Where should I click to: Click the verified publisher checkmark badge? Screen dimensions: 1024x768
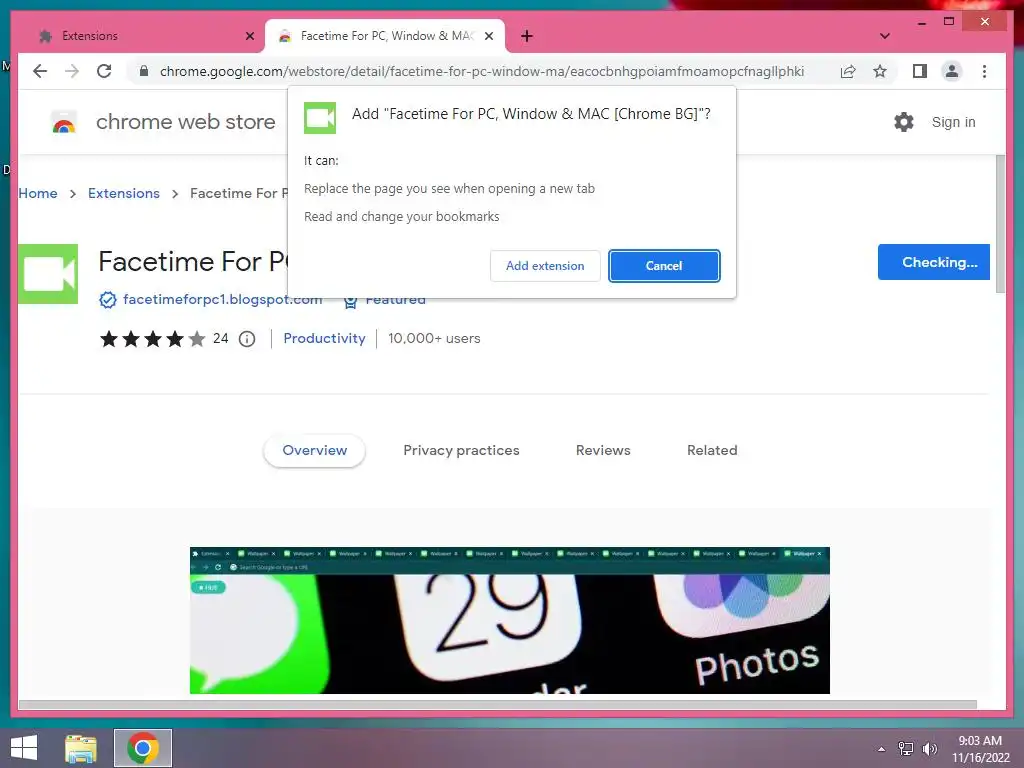(x=107, y=300)
